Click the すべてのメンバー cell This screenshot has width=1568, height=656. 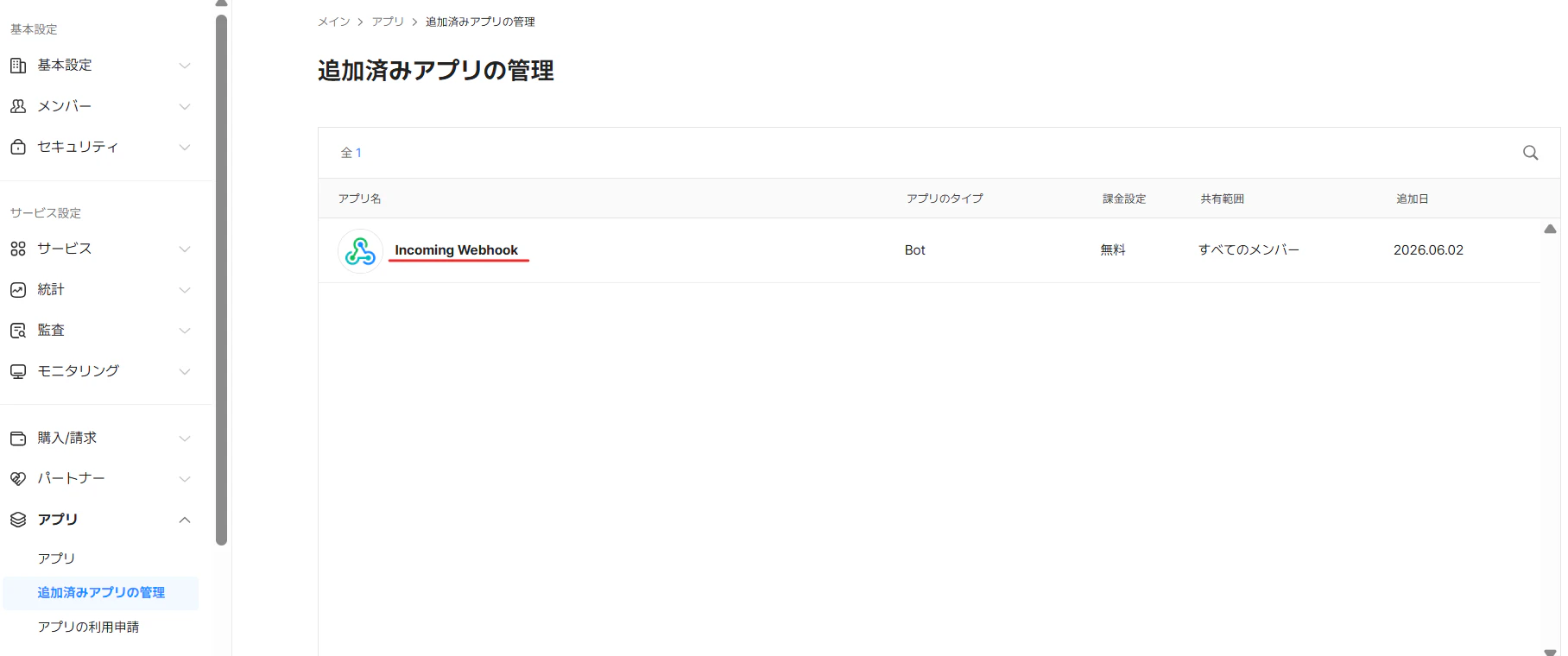tap(1249, 250)
